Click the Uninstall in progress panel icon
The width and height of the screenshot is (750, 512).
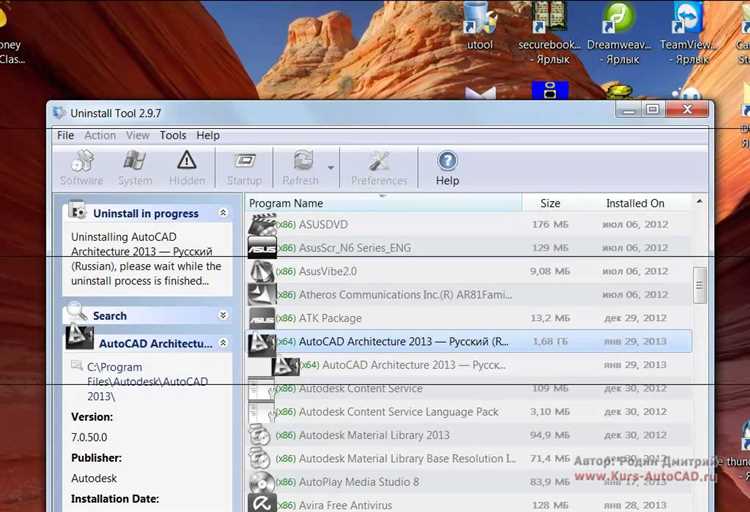pyautogui.click(x=77, y=210)
